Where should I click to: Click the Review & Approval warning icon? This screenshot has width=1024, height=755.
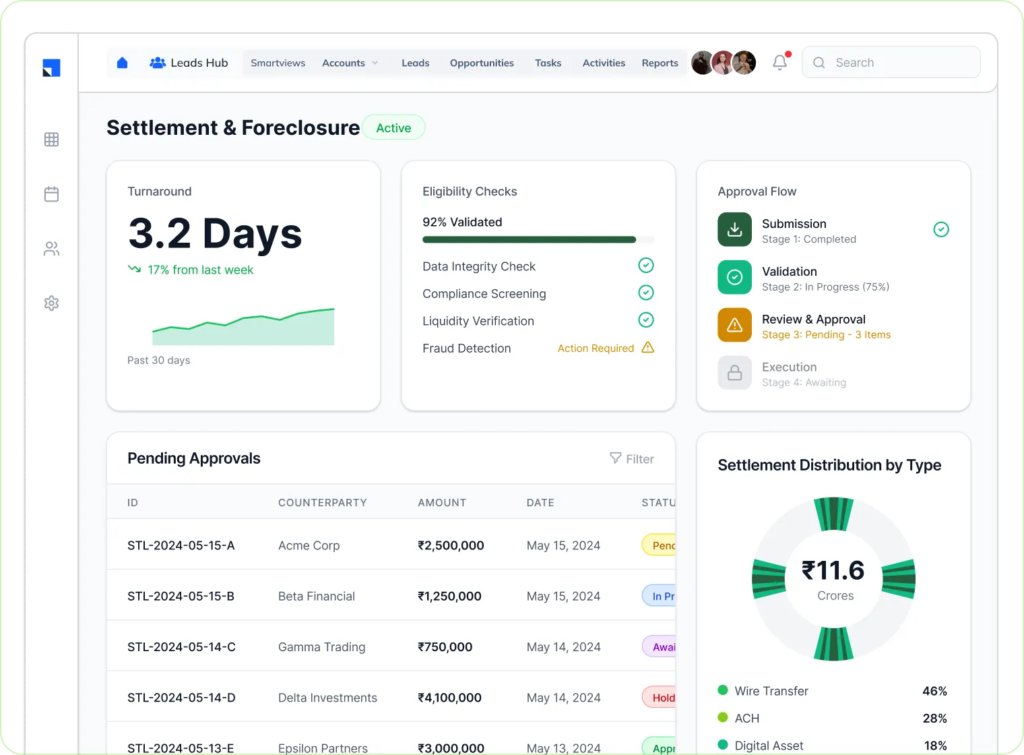tap(735, 325)
